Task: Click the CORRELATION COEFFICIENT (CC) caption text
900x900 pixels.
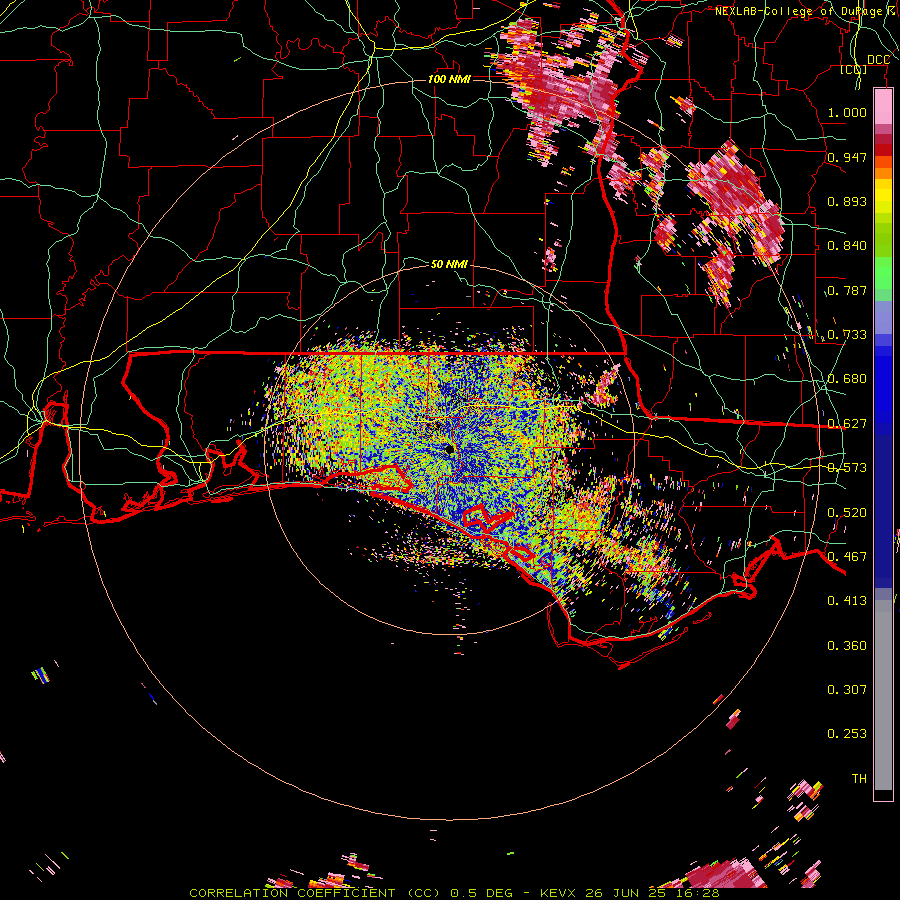Action: (x=315, y=893)
